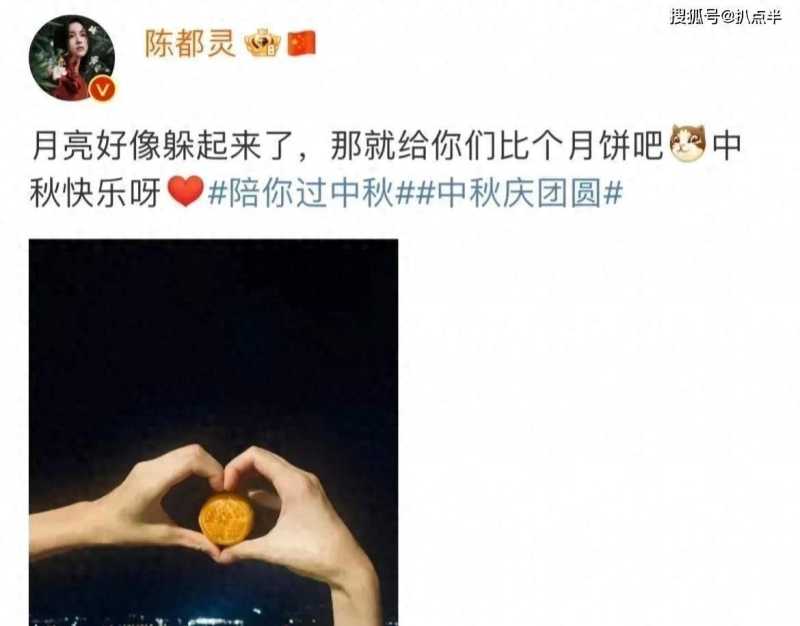Viewport: 800px width, 626px height.
Task: Click the text 那就给你们比个月饼吧
Action: 496,146
